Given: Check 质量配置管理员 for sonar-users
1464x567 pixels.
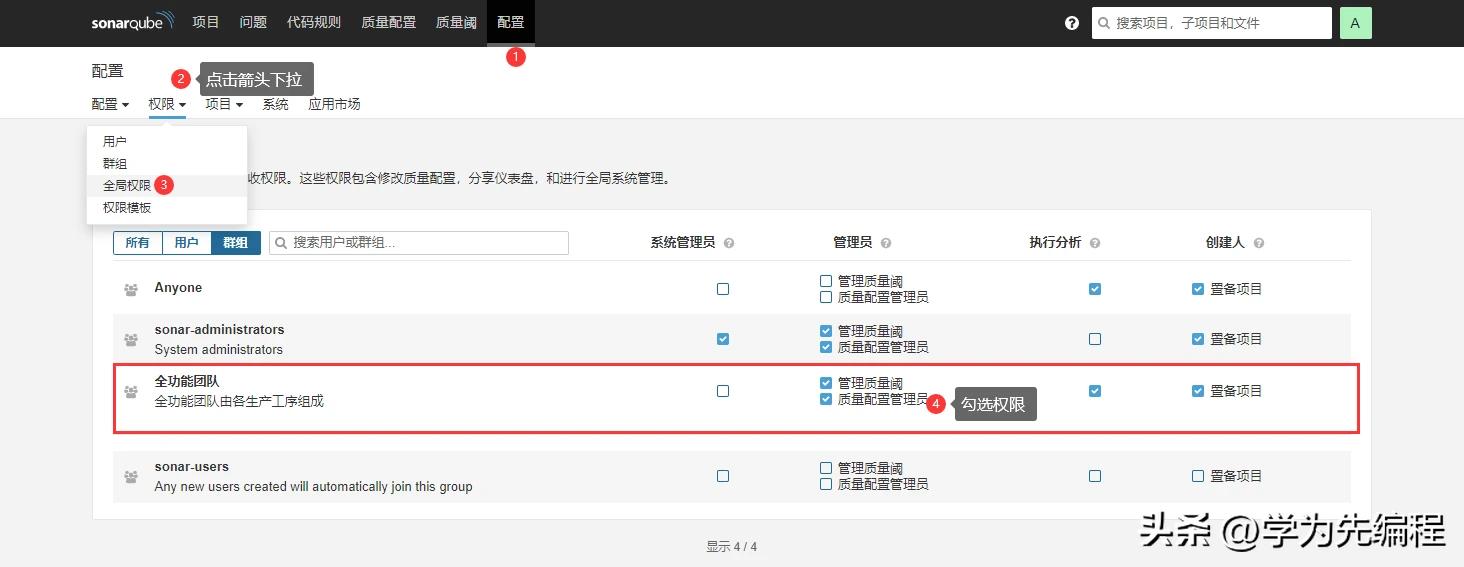Looking at the screenshot, I should coord(826,484).
